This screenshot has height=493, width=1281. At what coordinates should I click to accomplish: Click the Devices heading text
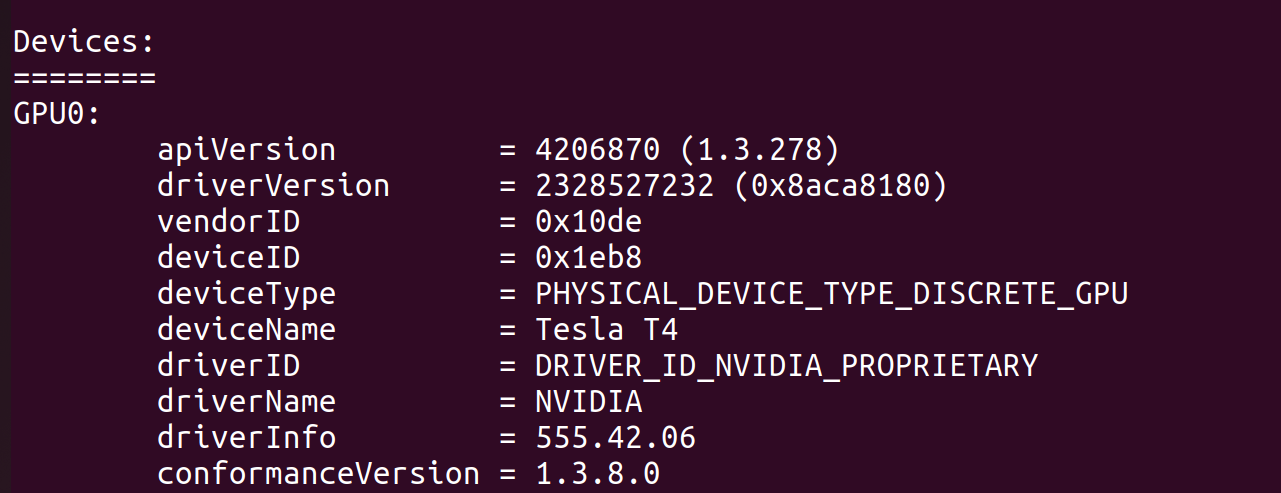point(84,42)
